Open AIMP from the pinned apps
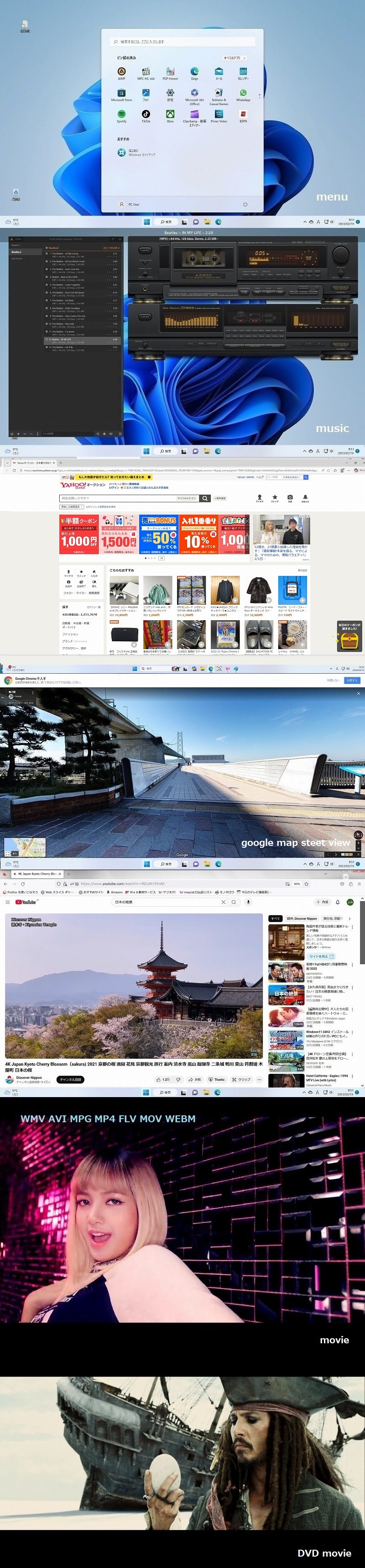The image size is (365, 1568). [122, 72]
